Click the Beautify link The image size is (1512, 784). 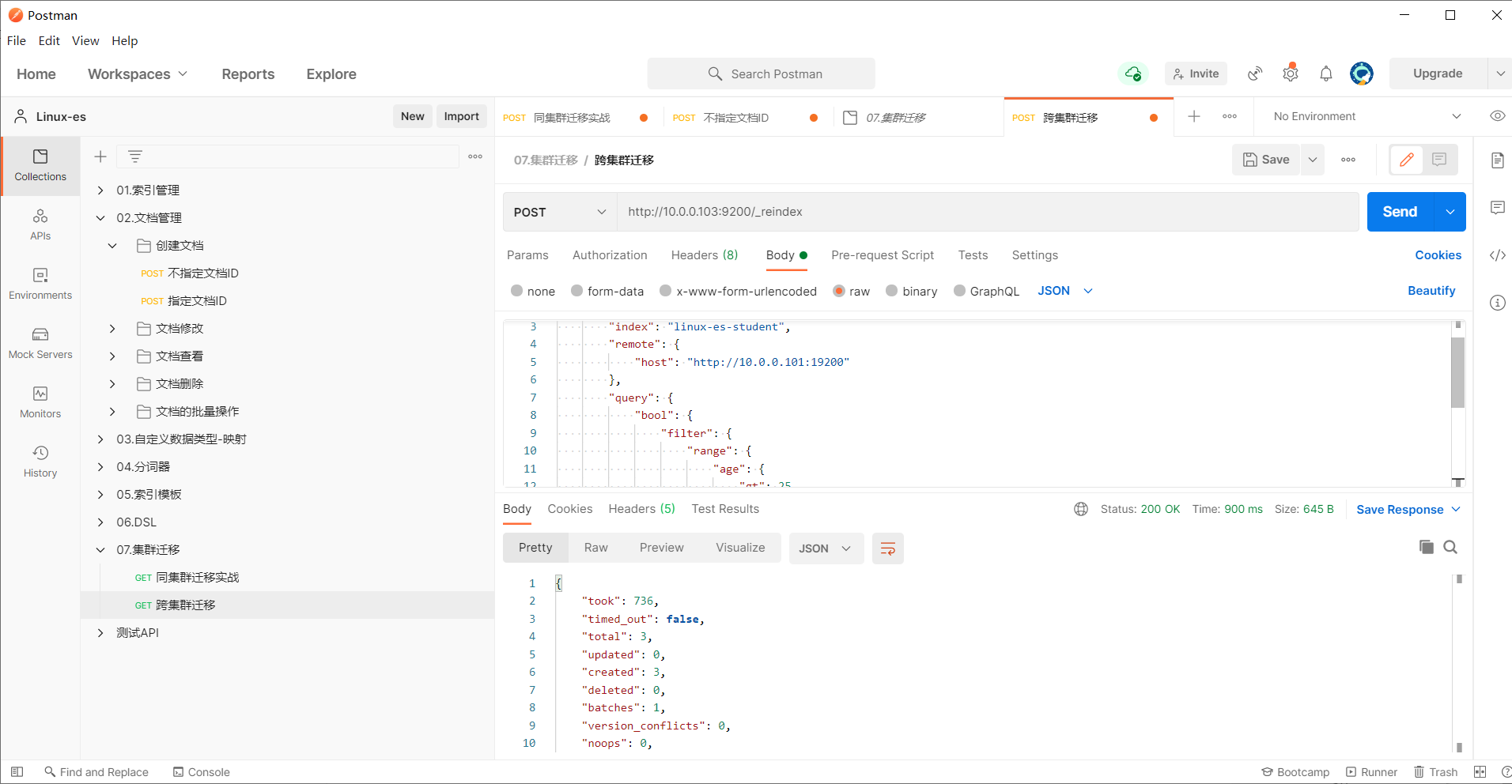pyautogui.click(x=1431, y=291)
